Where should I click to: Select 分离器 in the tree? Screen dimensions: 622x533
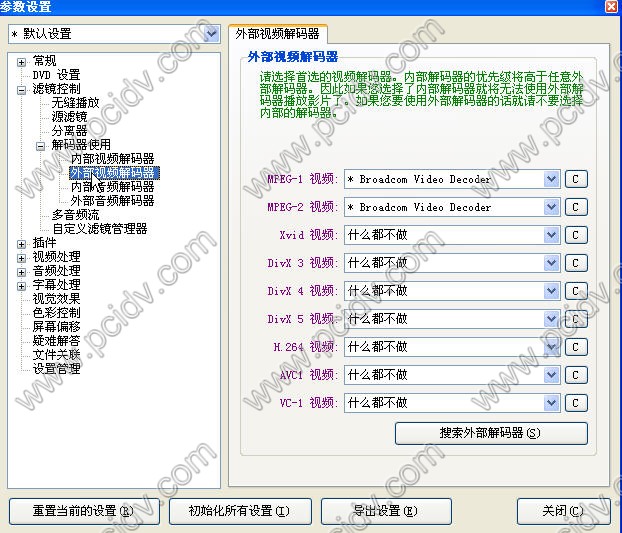69,130
